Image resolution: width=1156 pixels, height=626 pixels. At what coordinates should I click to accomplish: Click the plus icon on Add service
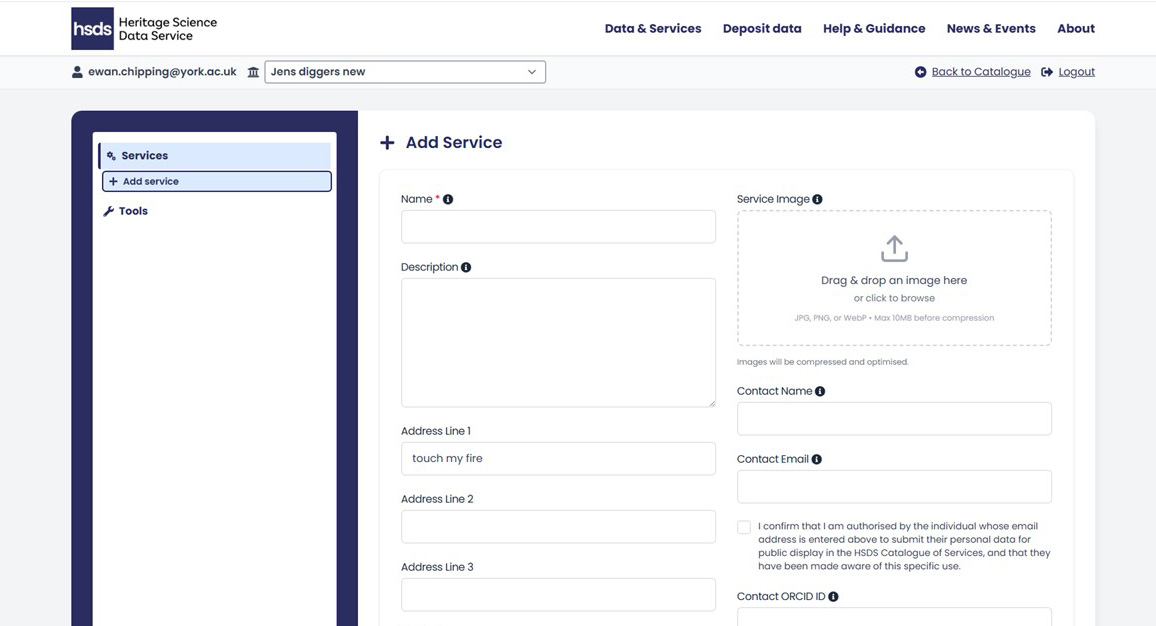click(x=114, y=181)
